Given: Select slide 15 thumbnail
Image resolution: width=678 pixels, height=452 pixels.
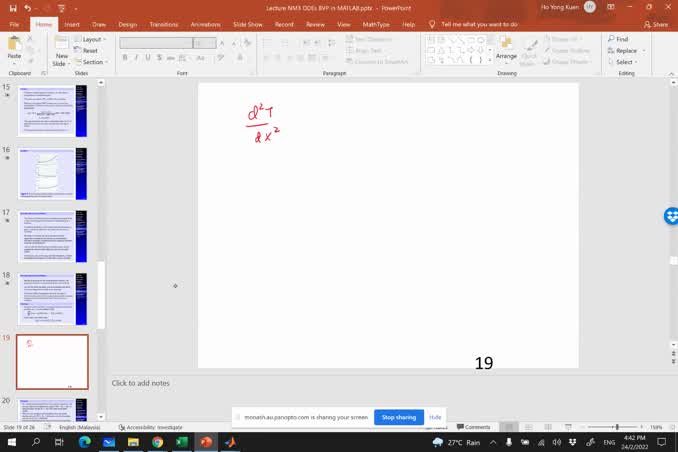Looking at the screenshot, I should click(x=52, y=111).
